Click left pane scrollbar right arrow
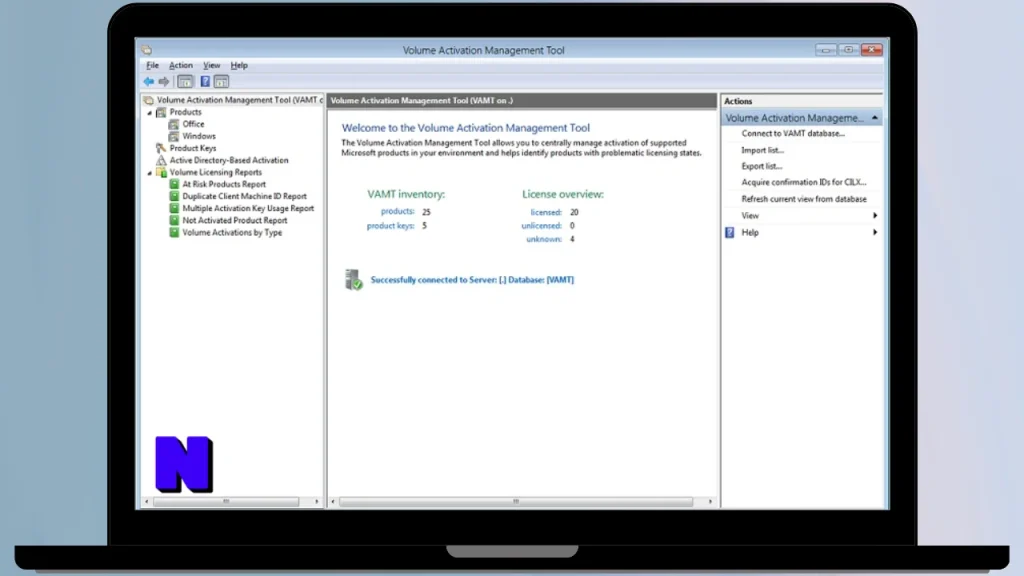Screen dimensions: 1024x576 pos(317,502)
